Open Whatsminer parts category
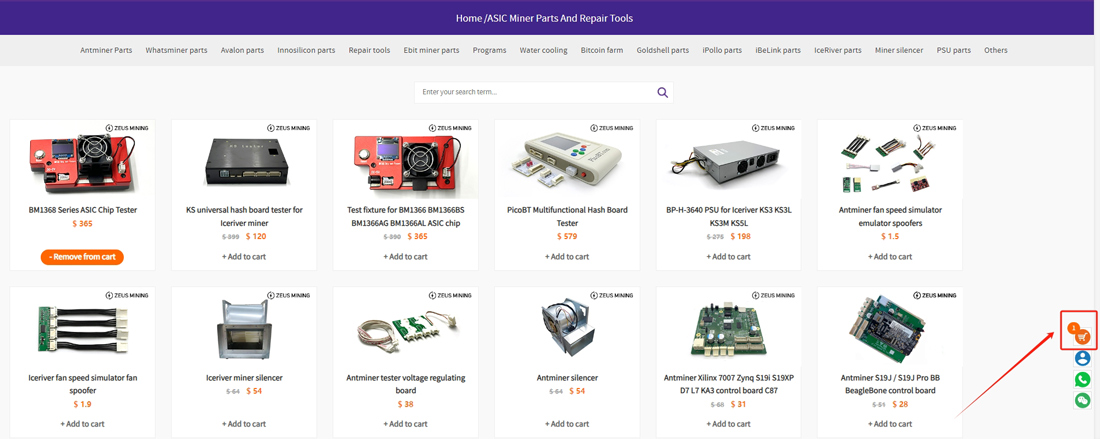 [x=176, y=50]
